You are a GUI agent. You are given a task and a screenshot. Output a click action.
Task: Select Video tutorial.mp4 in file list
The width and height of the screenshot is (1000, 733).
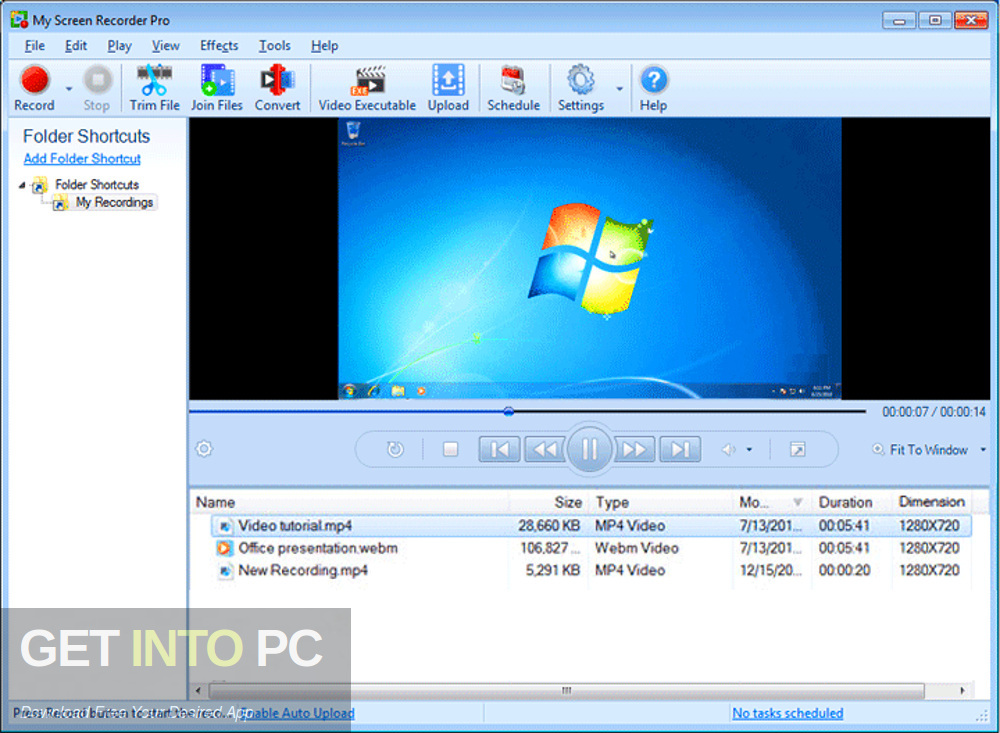[x=591, y=526]
